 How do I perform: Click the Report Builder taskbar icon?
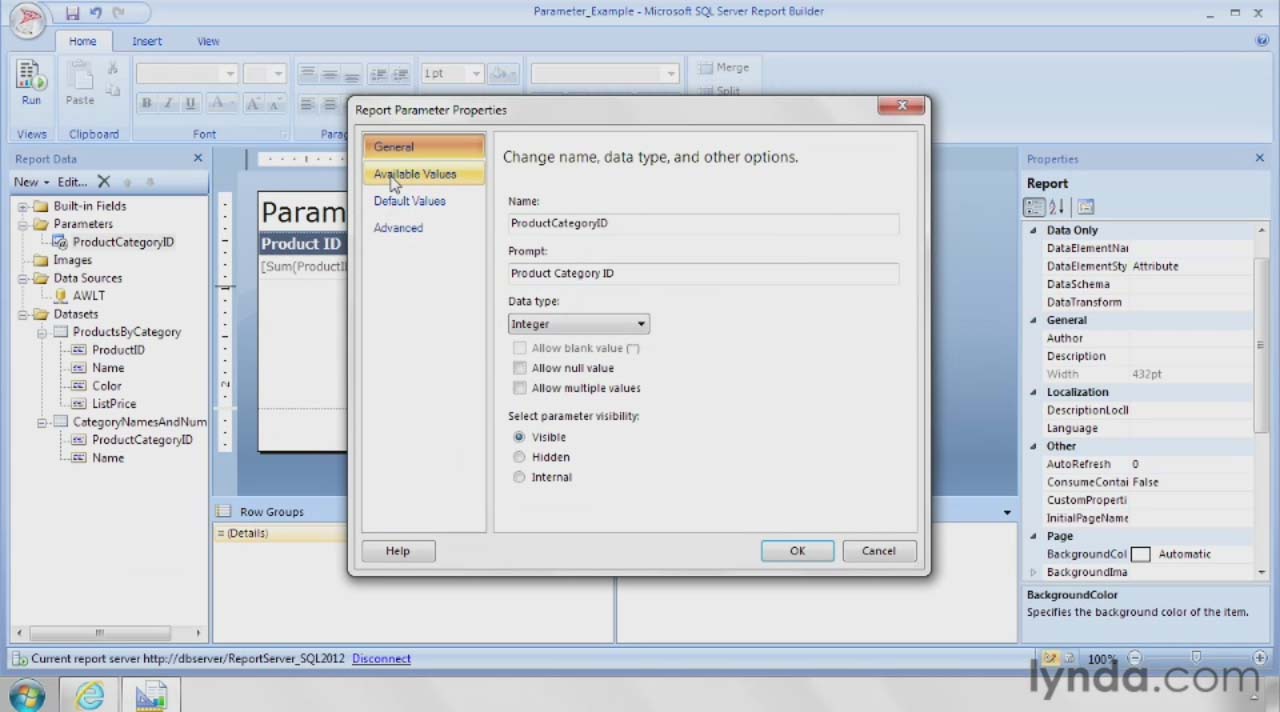pyautogui.click(x=151, y=695)
